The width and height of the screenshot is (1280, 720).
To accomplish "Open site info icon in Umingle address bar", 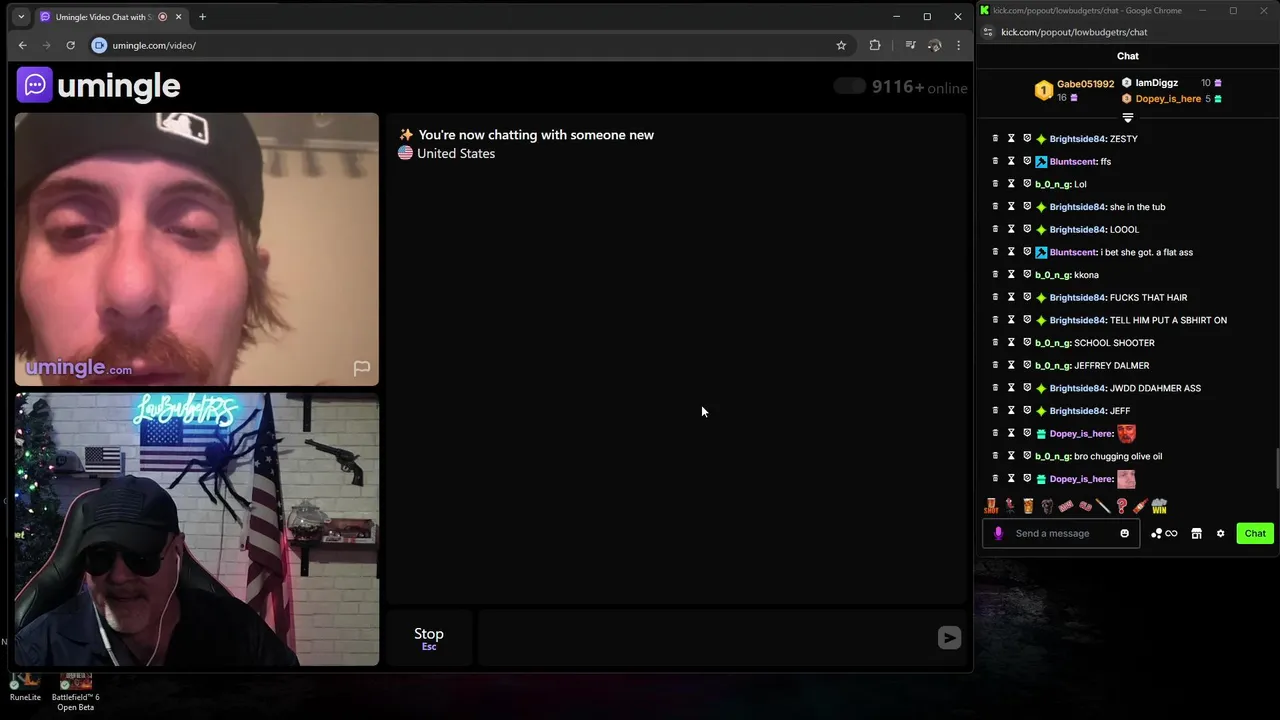I will [x=99, y=45].
